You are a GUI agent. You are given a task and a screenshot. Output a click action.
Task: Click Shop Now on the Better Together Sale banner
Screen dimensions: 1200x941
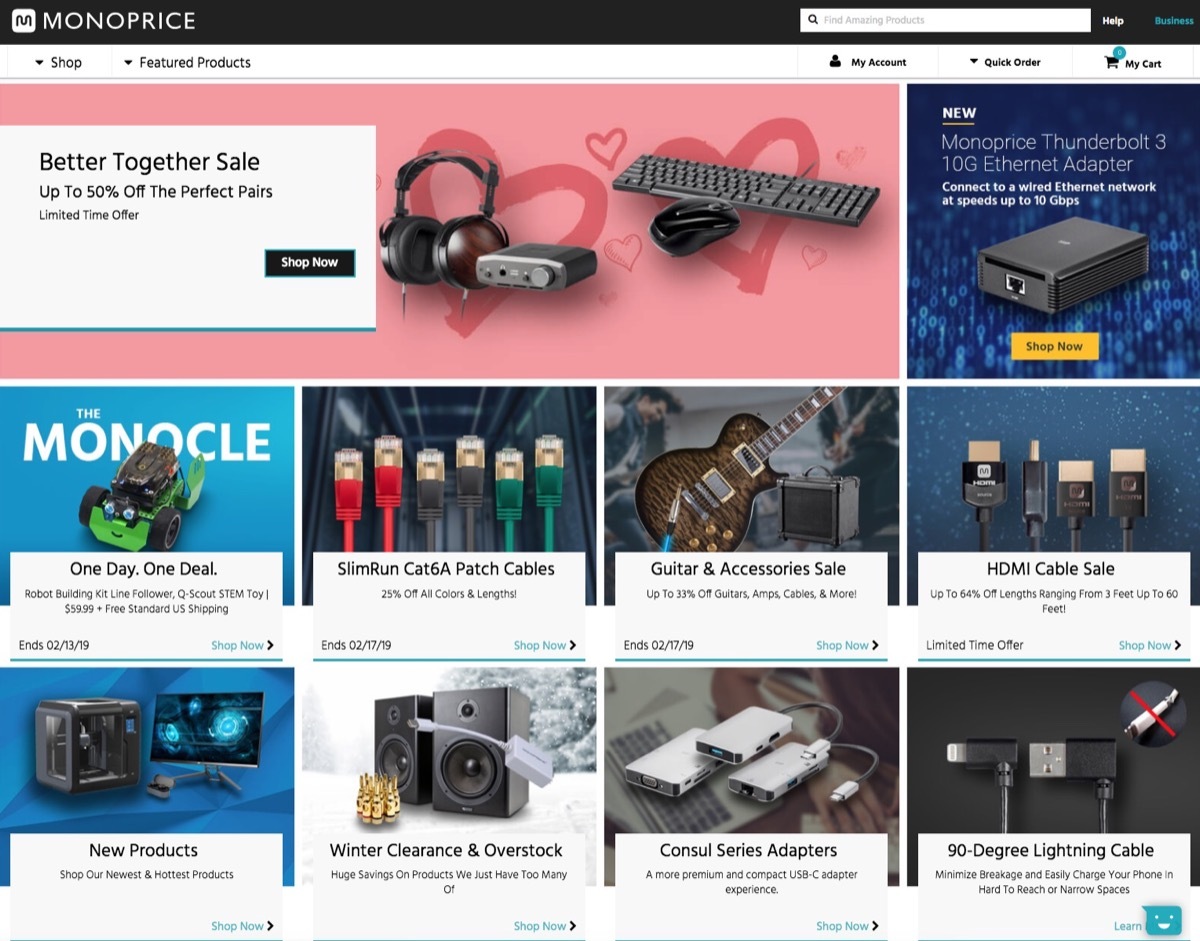click(310, 263)
